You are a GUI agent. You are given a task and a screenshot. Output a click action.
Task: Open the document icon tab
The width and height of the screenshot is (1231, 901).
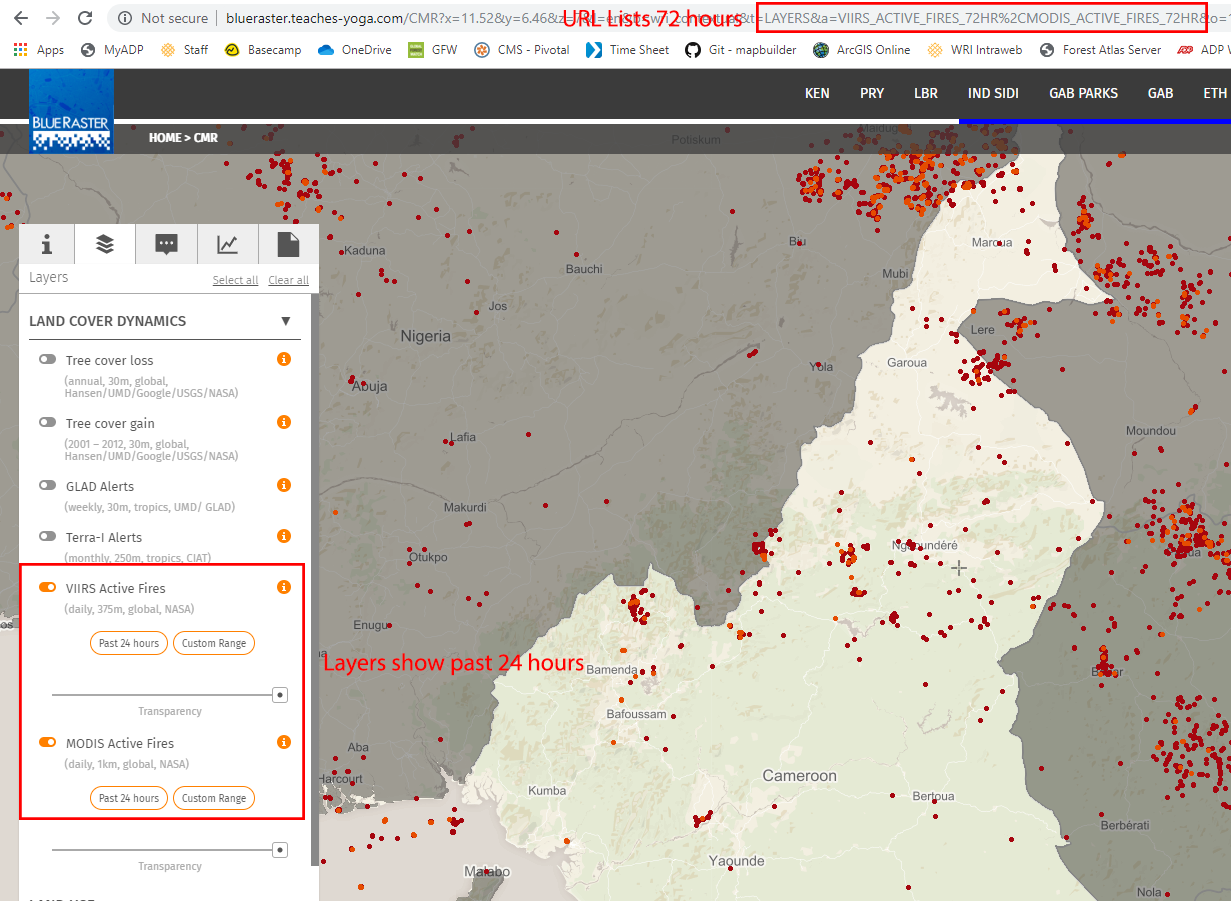pos(288,245)
